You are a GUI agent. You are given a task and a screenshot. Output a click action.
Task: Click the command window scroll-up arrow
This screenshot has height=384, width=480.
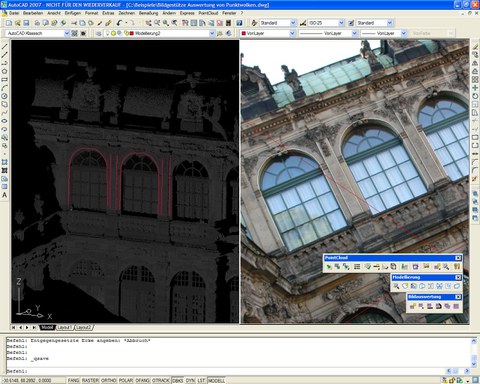click(x=474, y=341)
